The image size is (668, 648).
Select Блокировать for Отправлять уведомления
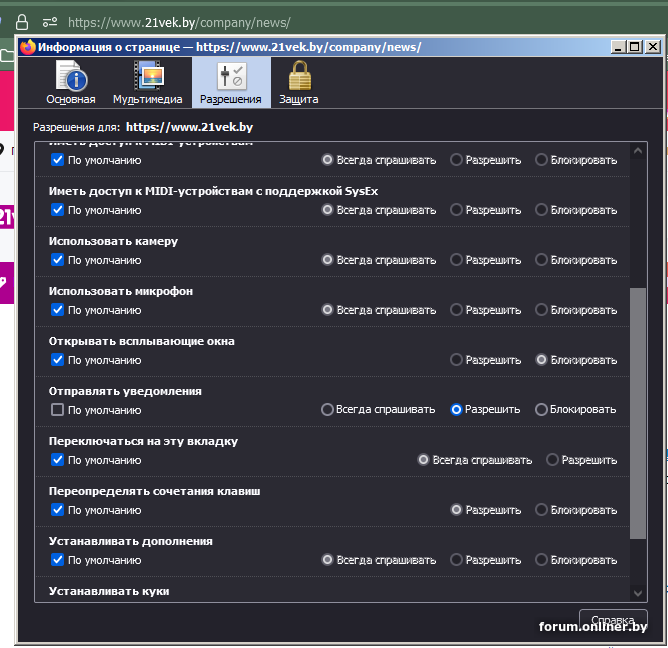coord(541,409)
